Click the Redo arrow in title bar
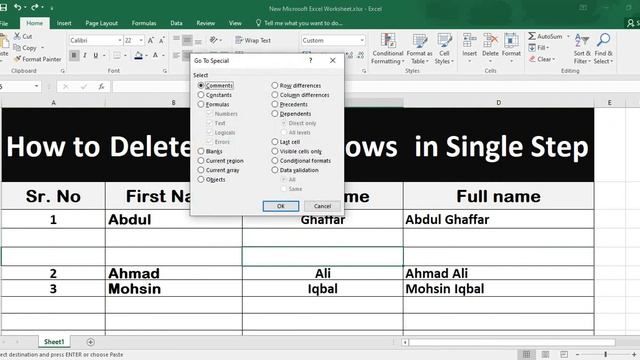640x360 pixels. click(35, 7)
